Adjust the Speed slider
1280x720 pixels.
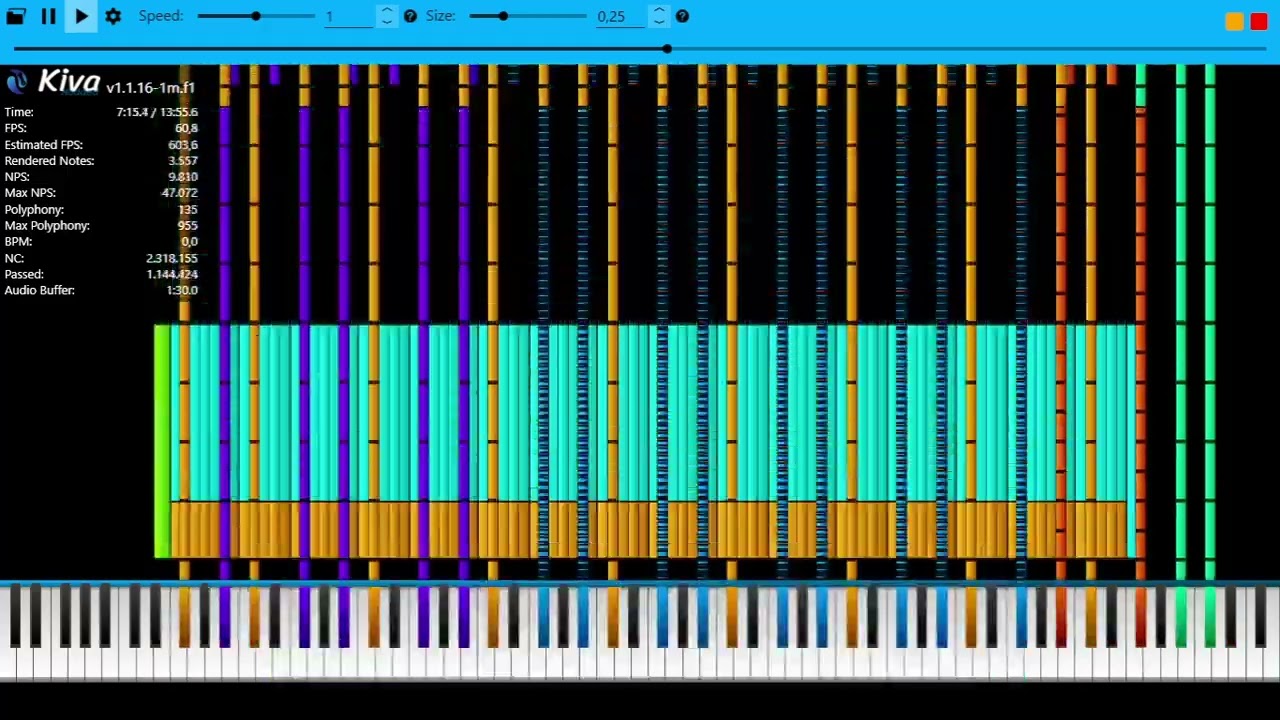[x=256, y=16]
